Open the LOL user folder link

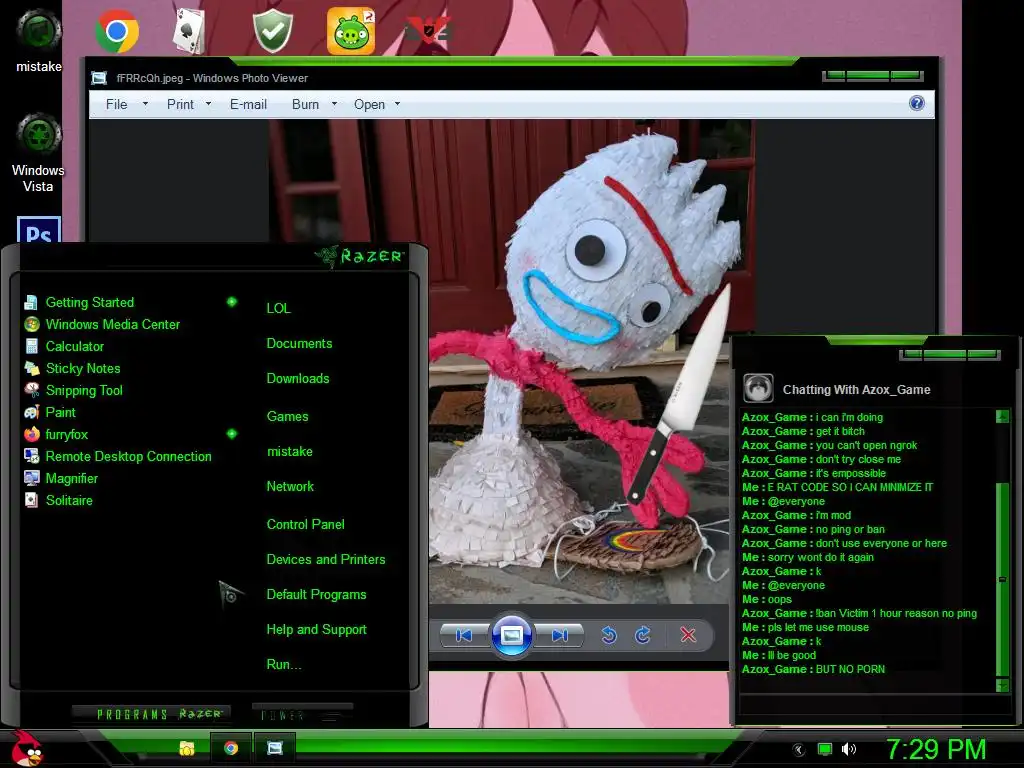coord(278,308)
